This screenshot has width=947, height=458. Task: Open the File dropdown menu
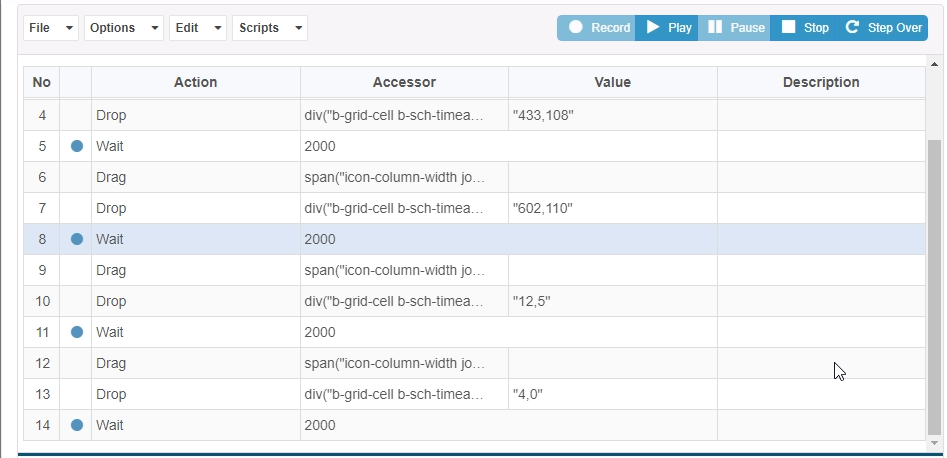coord(51,28)
